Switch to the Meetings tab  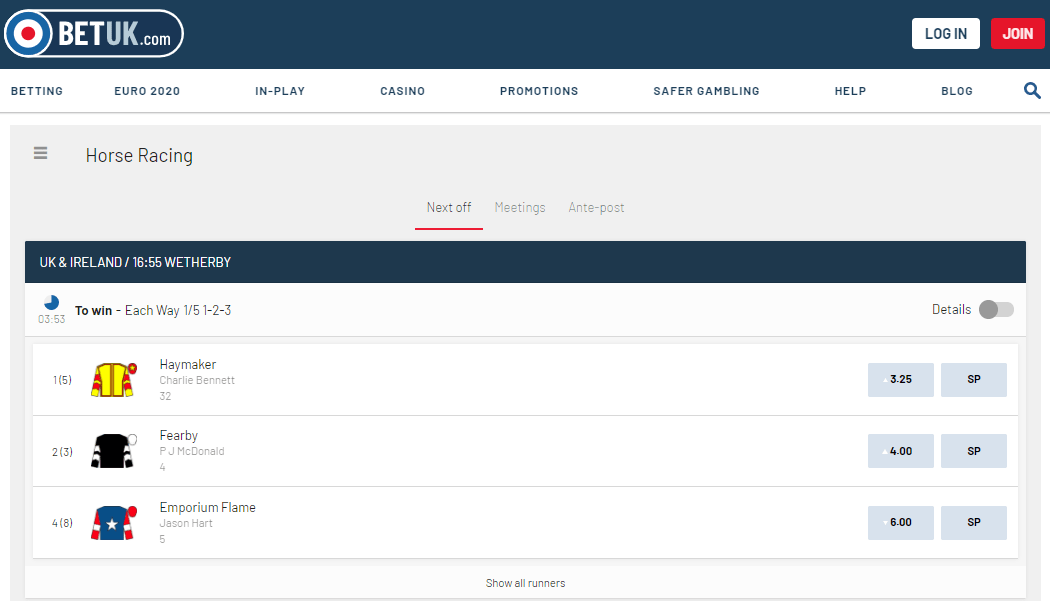tap(520, 207)
